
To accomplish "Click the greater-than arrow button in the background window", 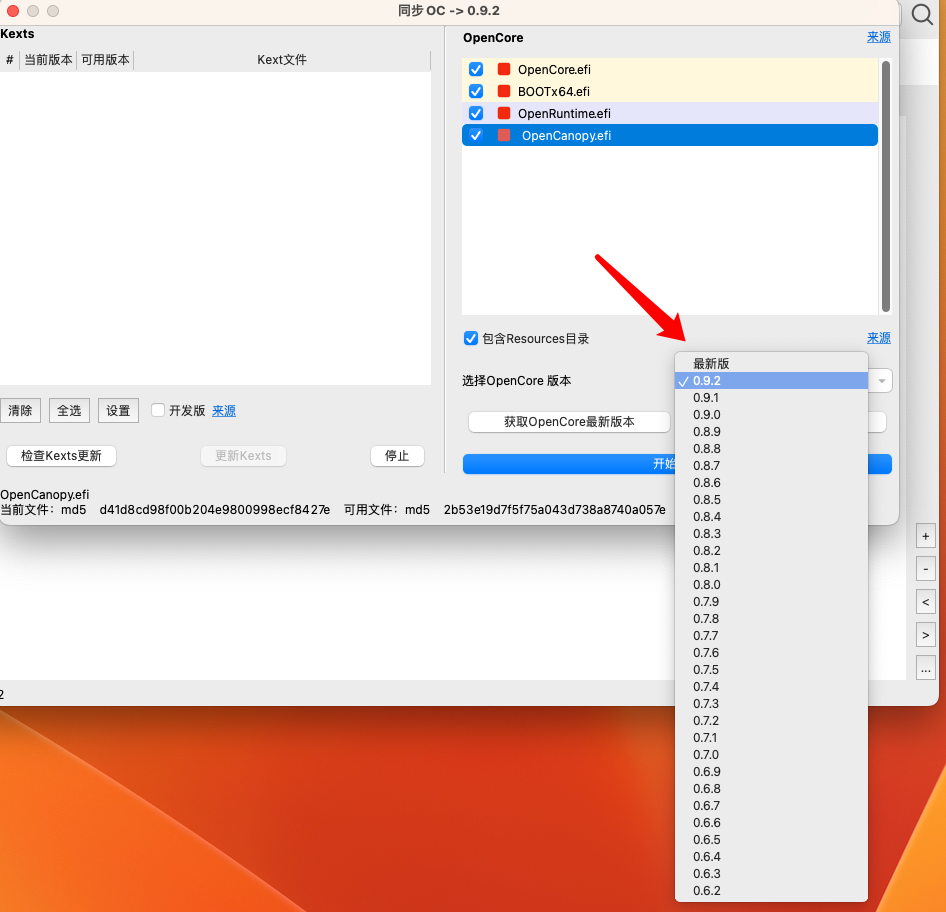I will pyautogui.click(x=925, y=635).
